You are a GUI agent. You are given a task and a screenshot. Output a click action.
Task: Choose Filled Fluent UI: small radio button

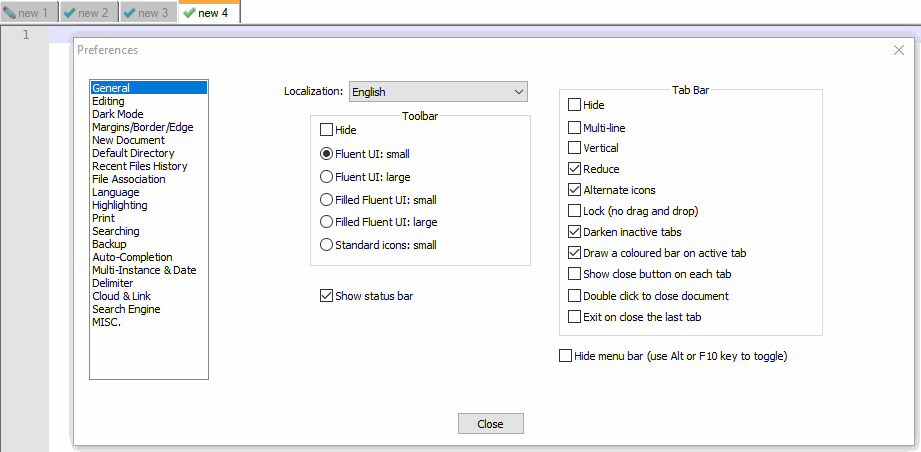pyautogui.click(x=327, y=199)
